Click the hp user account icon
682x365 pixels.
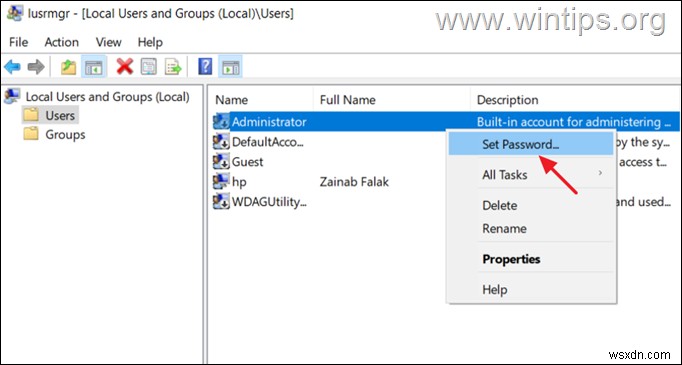[221, 181]
